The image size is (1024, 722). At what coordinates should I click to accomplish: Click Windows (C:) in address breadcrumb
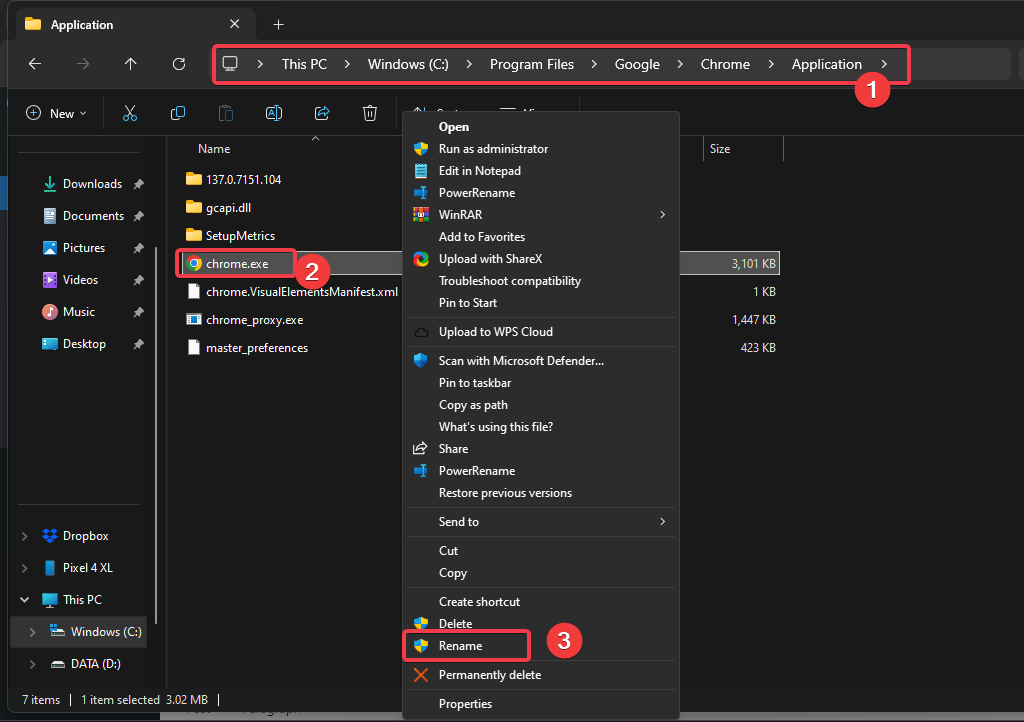tap(408, 64)
